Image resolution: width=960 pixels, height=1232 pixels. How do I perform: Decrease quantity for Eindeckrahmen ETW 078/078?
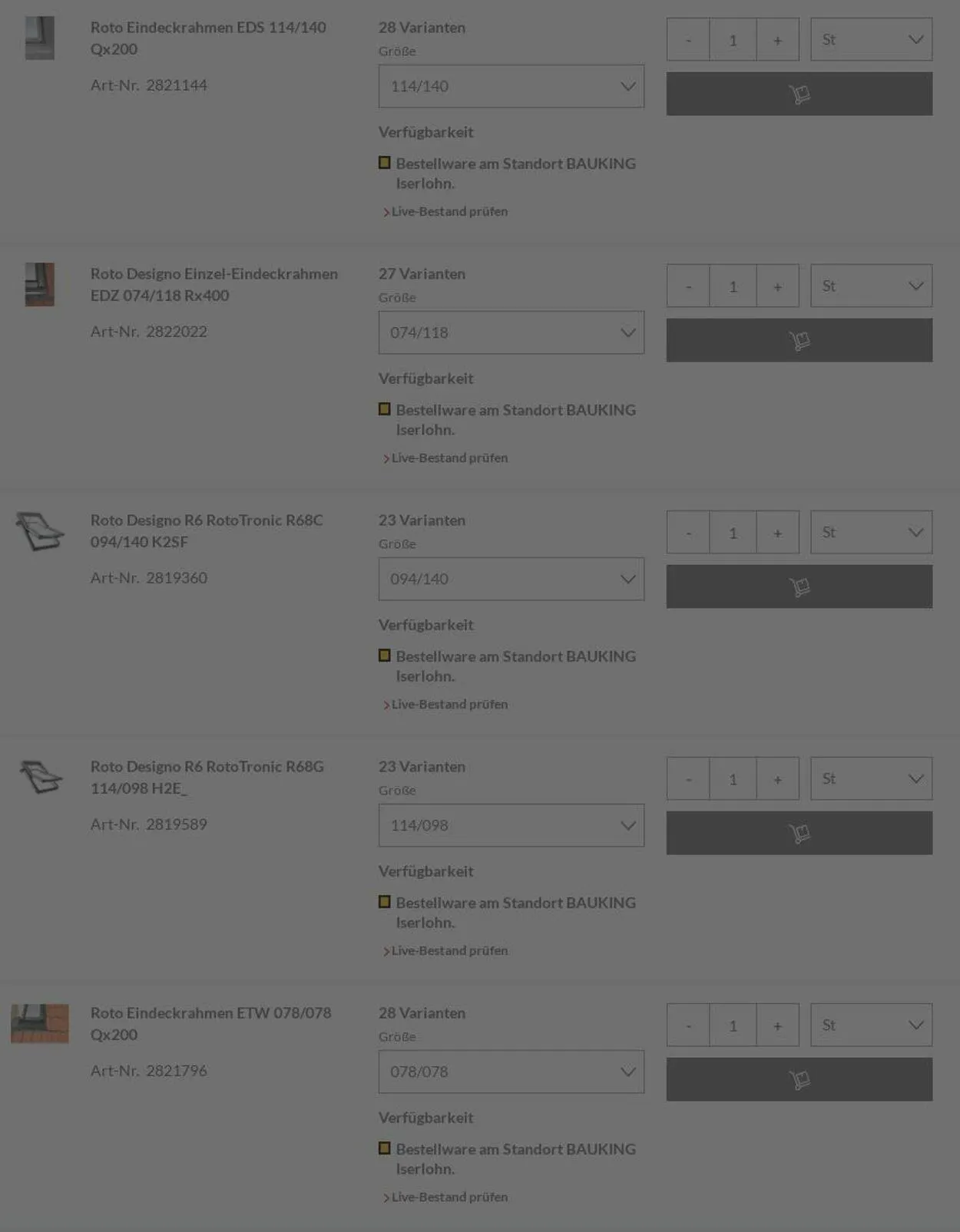tap(688, 1026)
